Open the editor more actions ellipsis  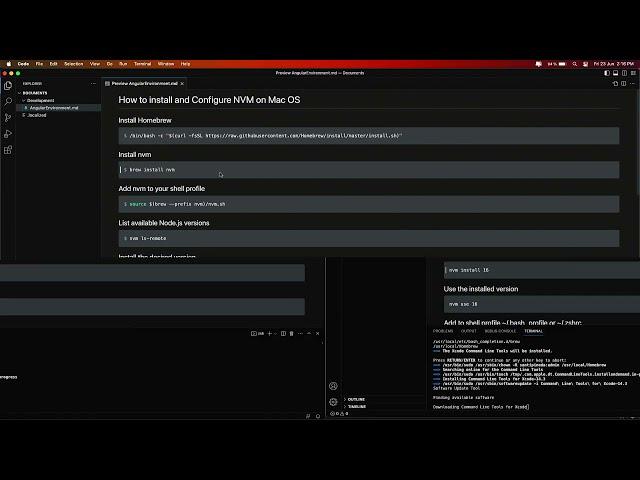pyautogui.click(x=632, y=83)
